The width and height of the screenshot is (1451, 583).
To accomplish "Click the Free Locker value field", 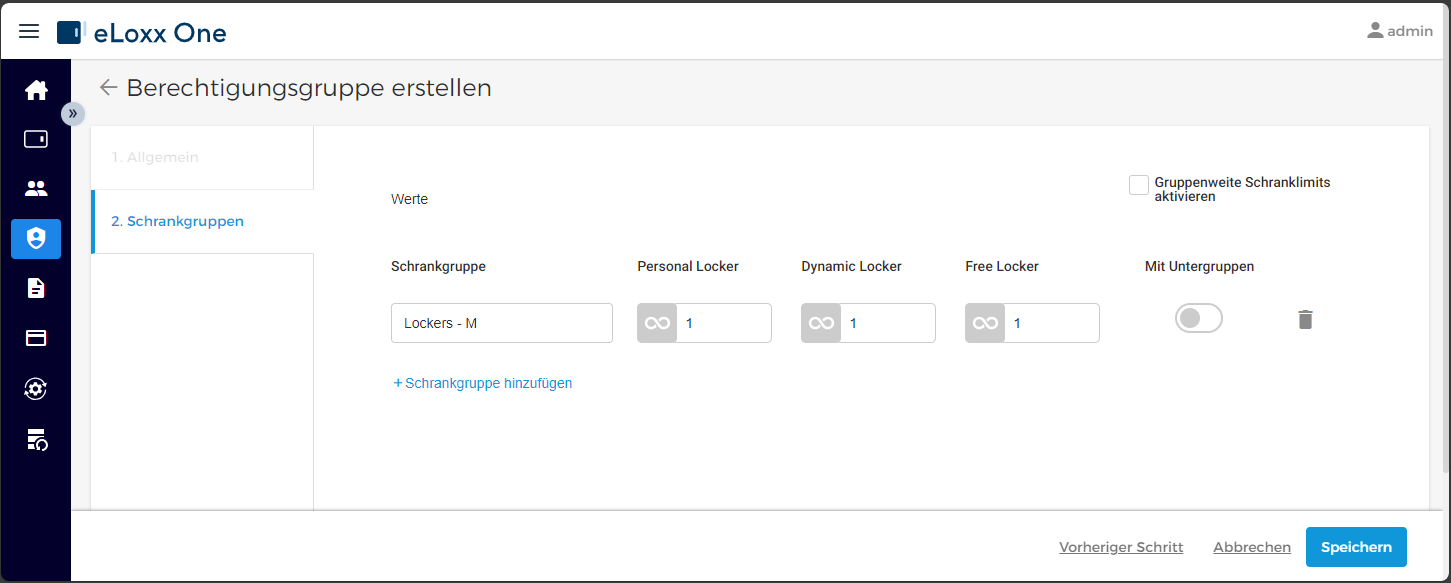I will [x=1052, y=323].
